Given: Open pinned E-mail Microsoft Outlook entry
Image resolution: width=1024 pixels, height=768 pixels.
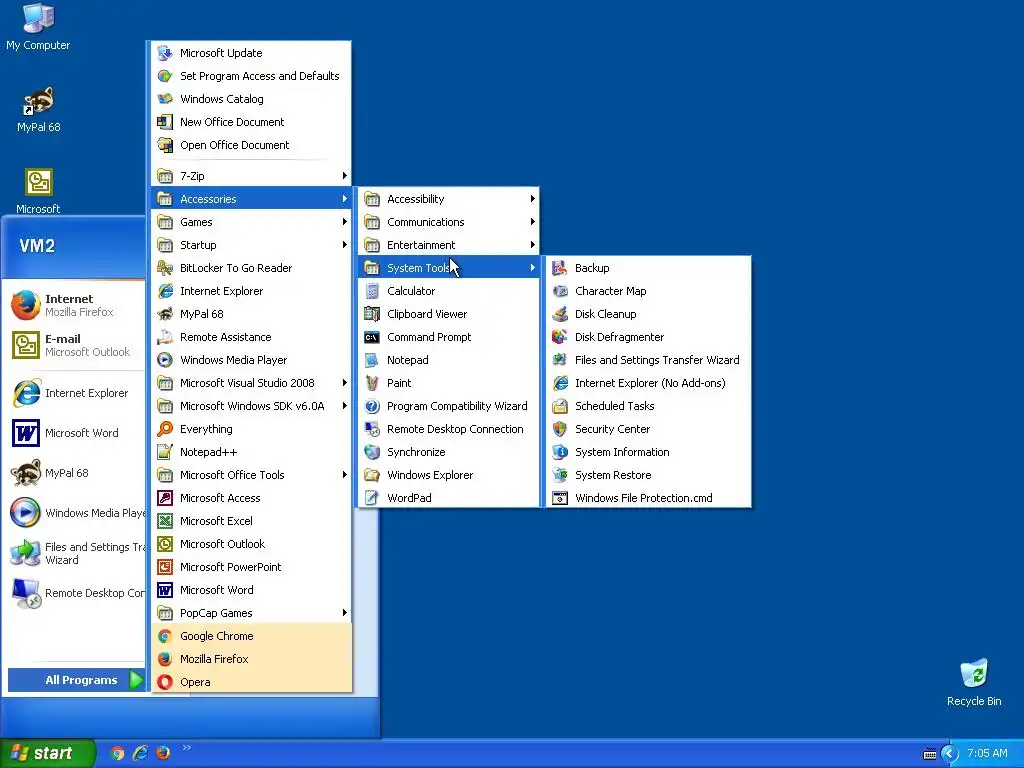Looking at the screenshot, I should tap(74, 345).
